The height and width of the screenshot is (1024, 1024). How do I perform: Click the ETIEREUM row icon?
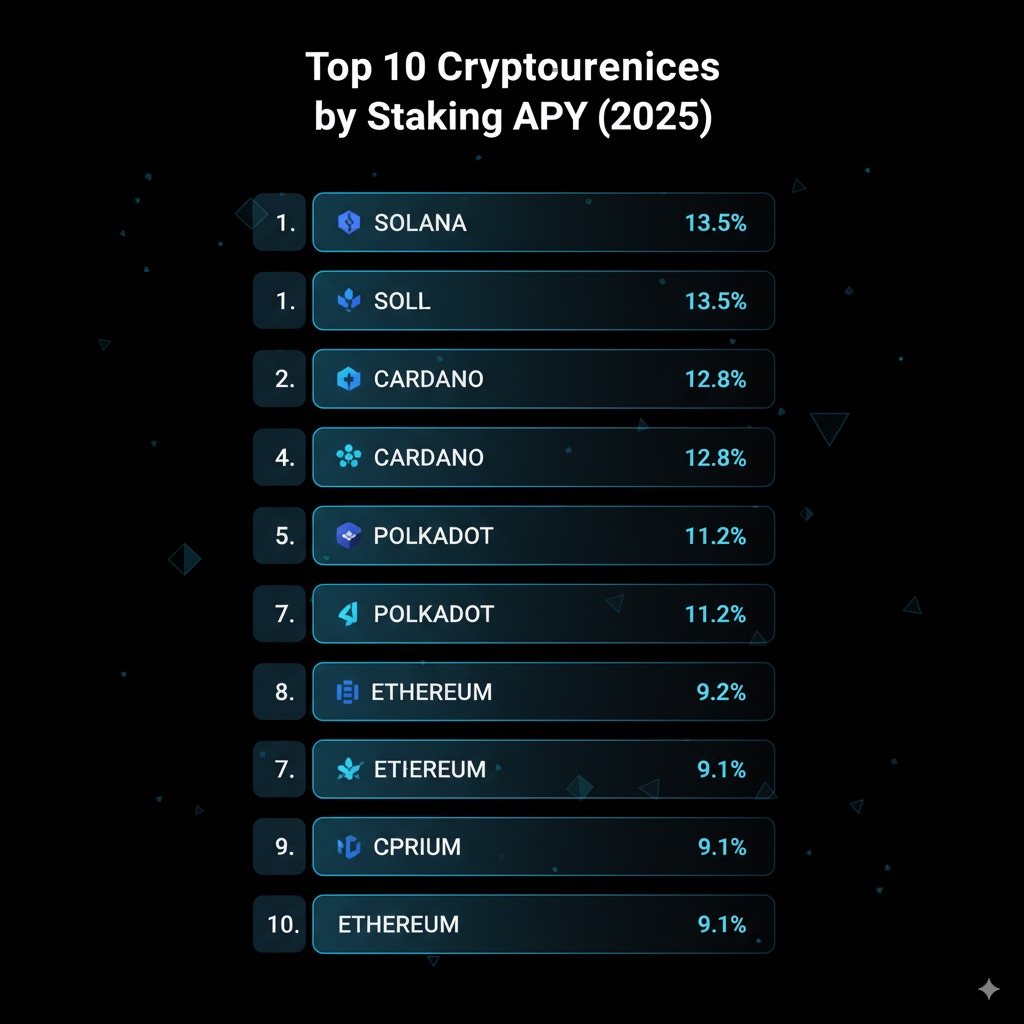click(348, 769)
